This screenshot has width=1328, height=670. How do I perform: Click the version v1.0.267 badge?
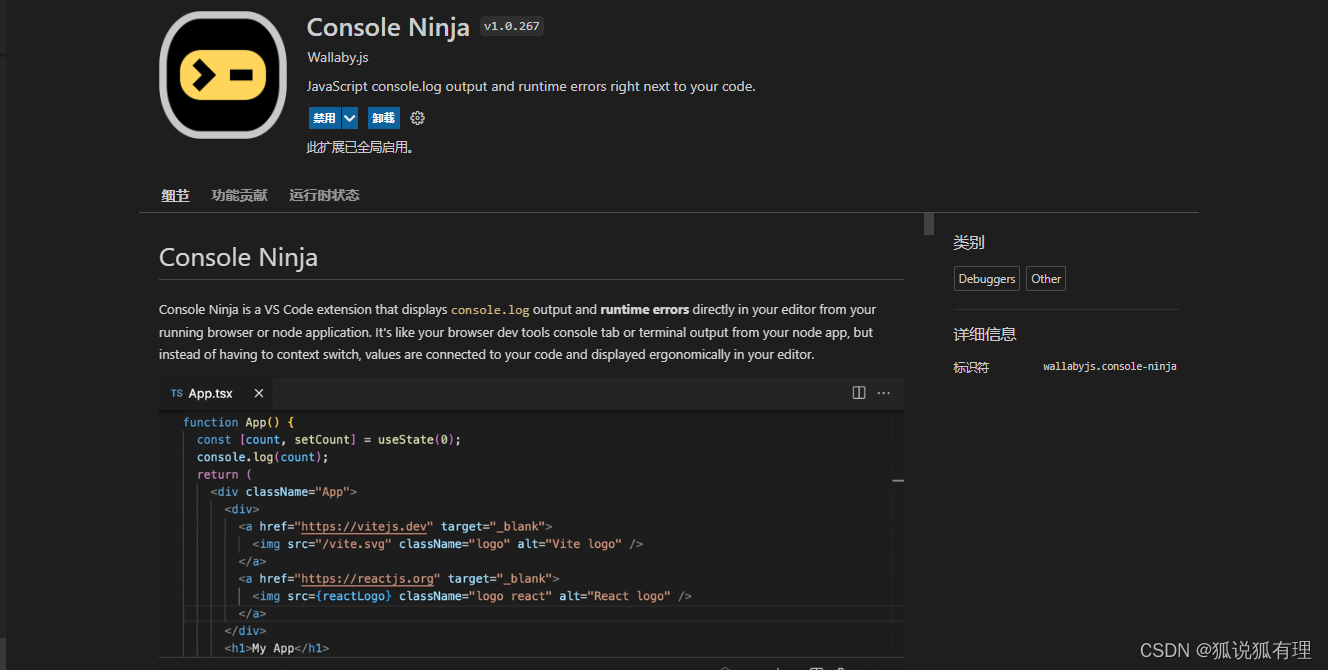[x=511, y=27]
